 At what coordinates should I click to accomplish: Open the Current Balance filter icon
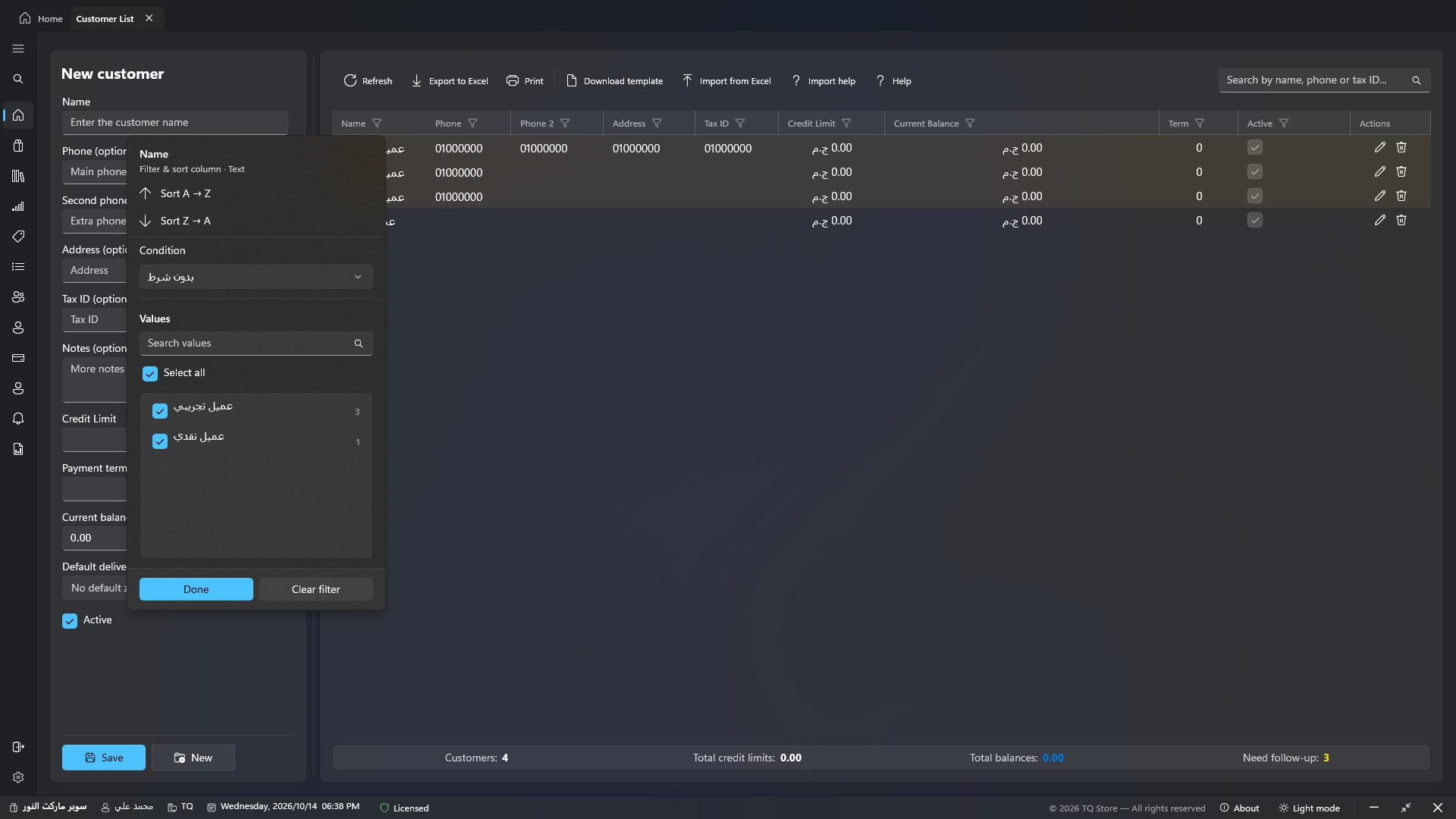click(970, 124)
